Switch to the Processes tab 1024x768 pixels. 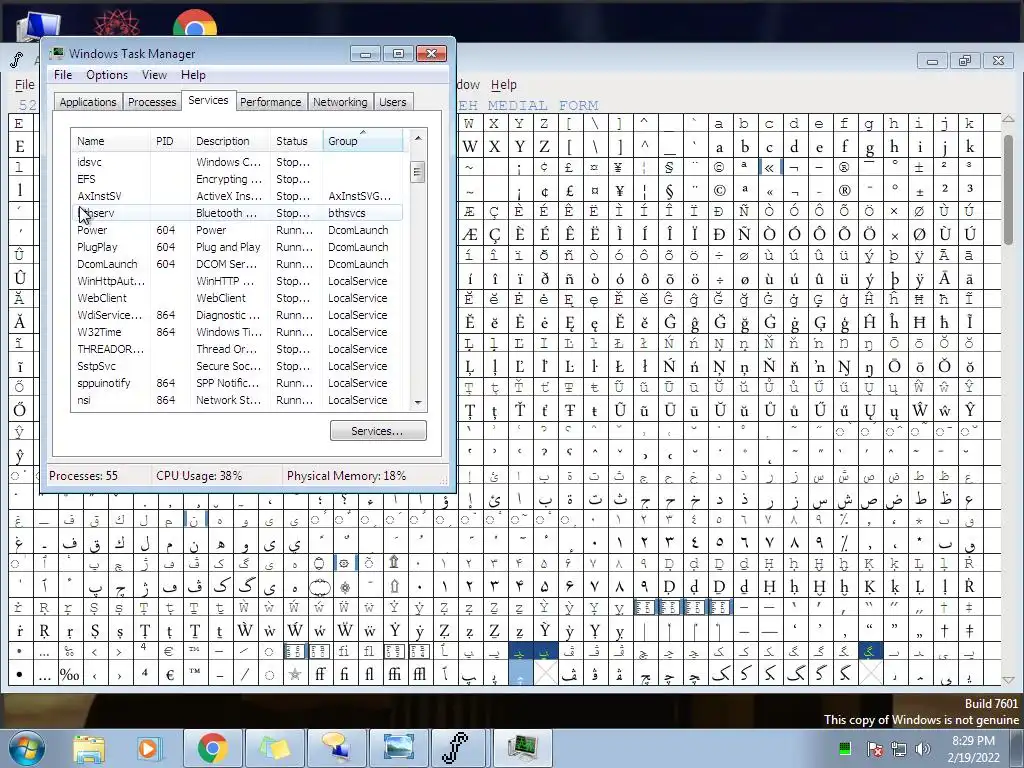pos(152,102)
